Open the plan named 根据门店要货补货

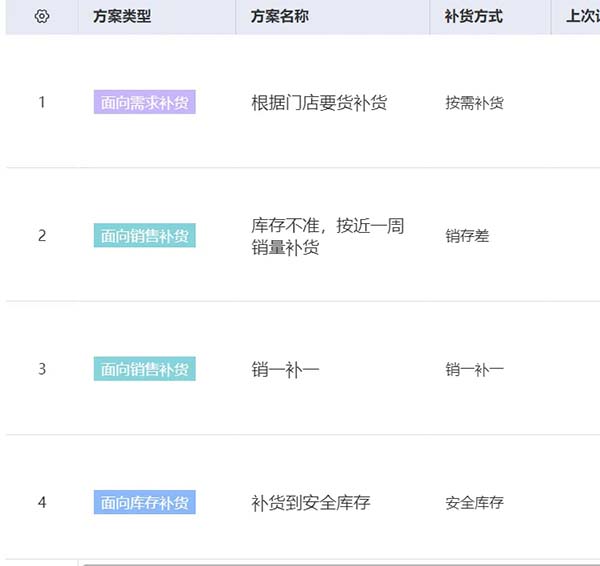coord(319,103)
